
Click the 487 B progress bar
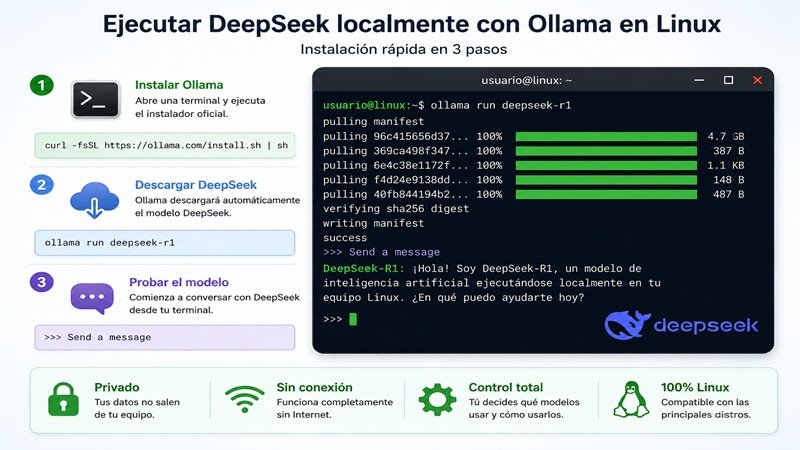pos(606,194)
